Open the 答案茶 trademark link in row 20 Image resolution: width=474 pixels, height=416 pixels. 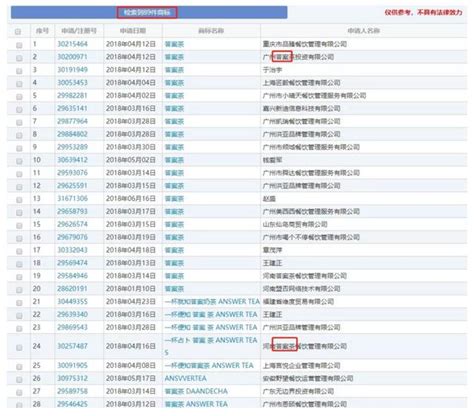[174, 289]
